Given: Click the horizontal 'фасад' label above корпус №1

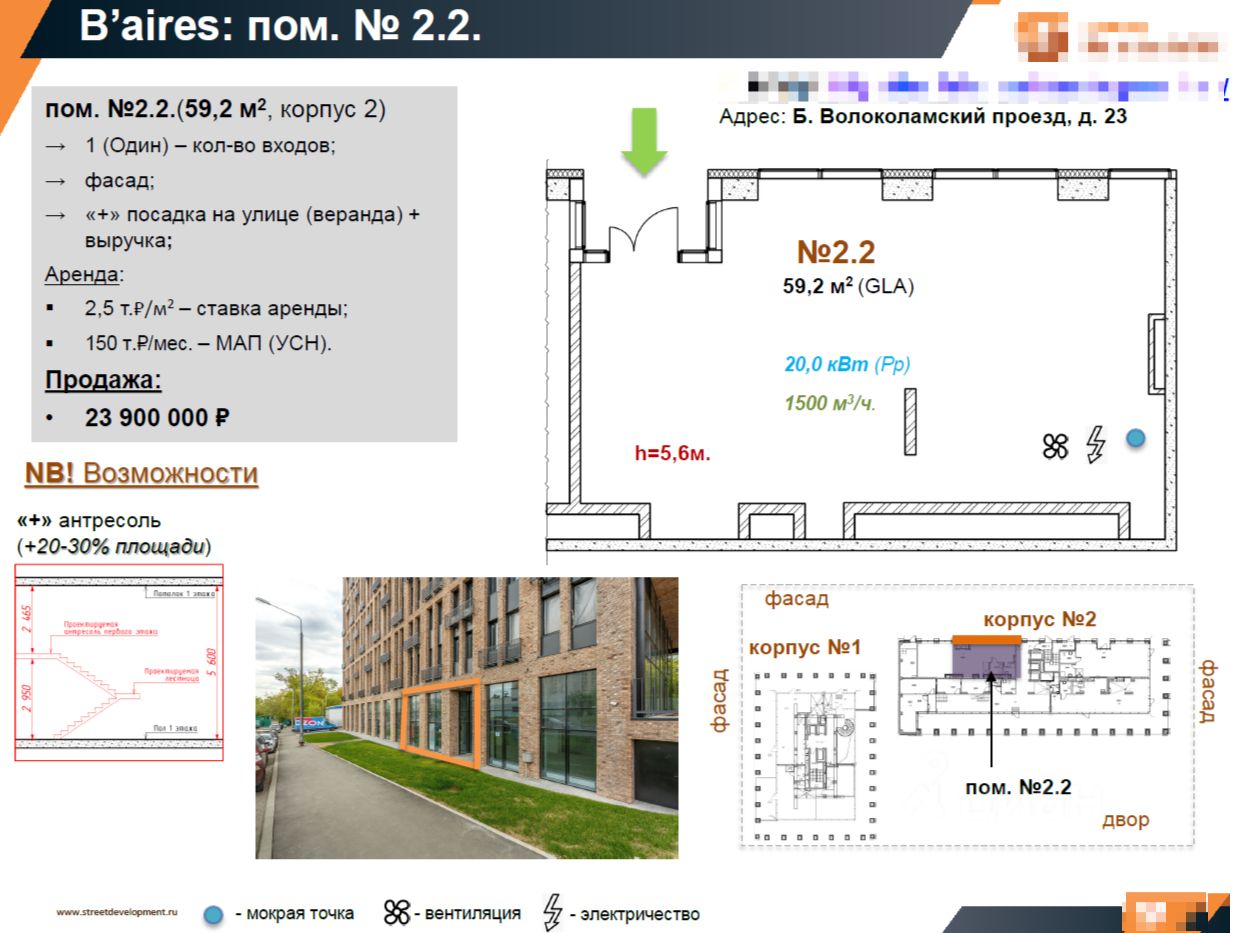Looking at the screenshot, I should coord(796,599).
